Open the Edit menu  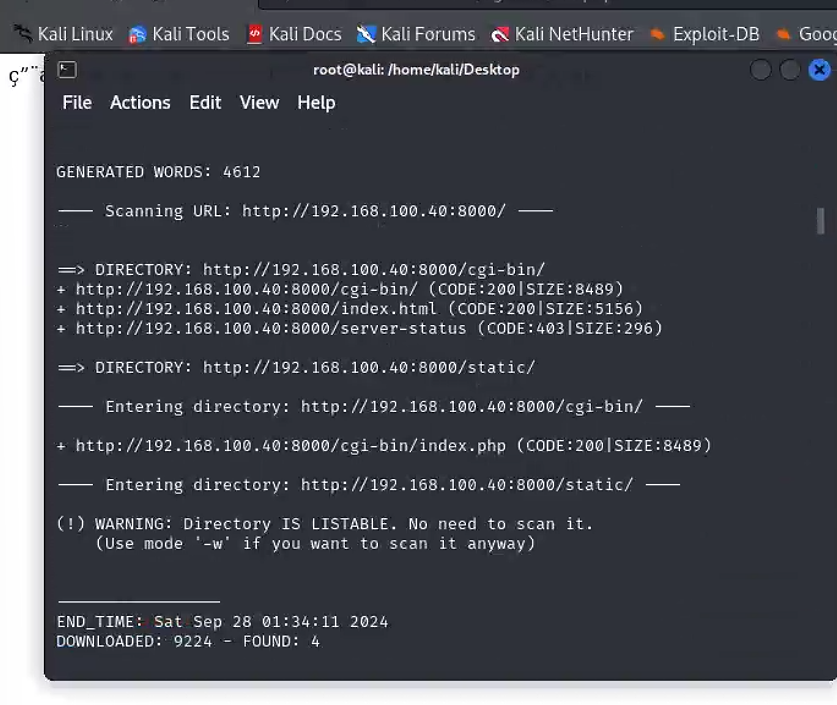[205, 102]
